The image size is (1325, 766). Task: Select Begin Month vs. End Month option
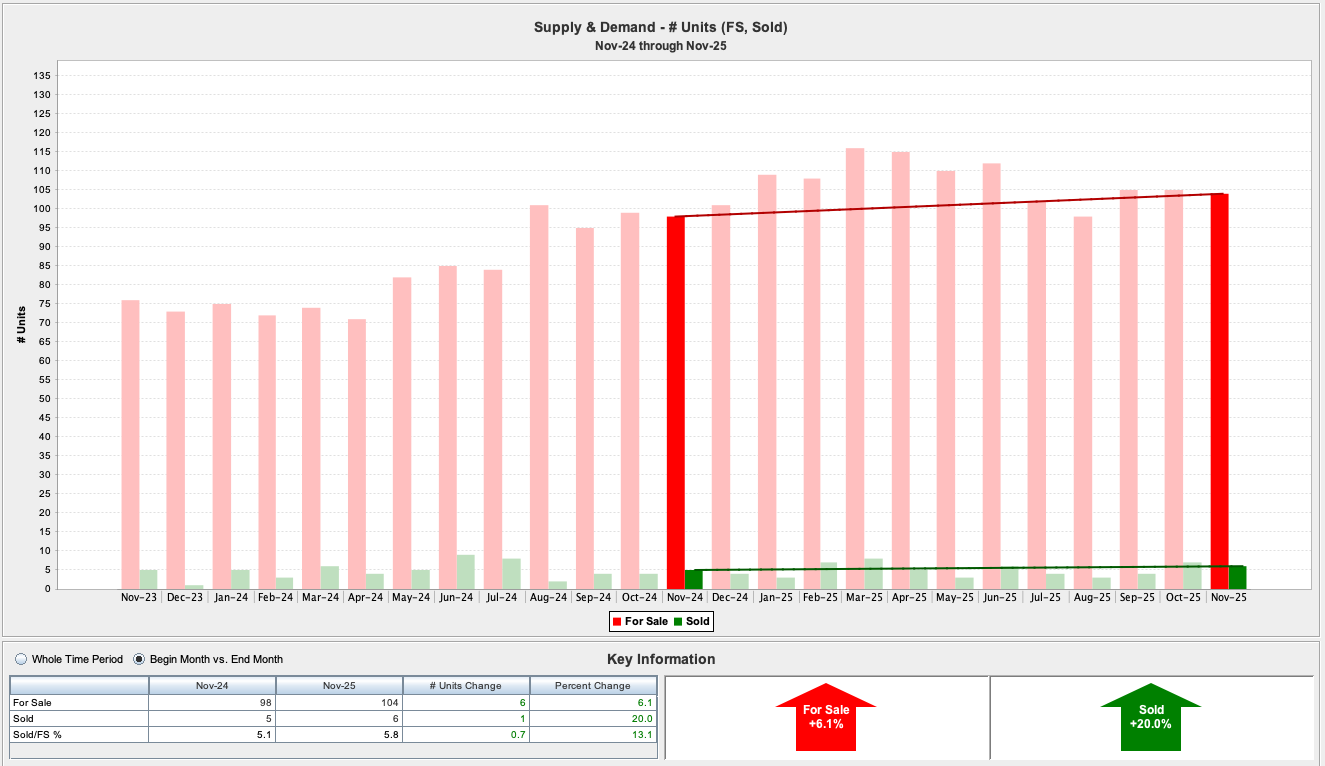point(140,659)
